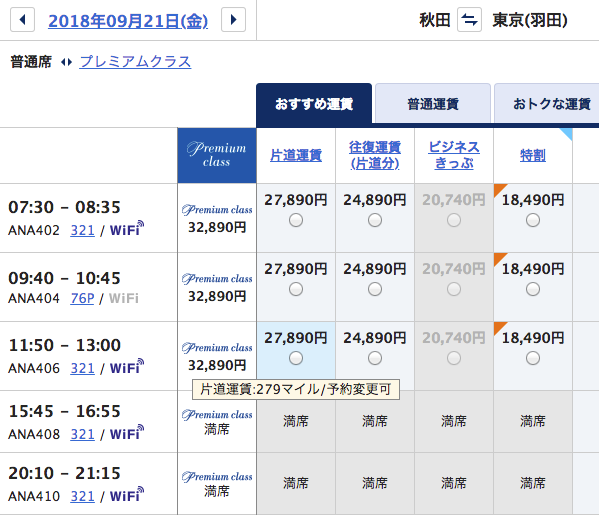Screen dimensions: 599x527
Task: Open ビジネスきっぷ fare details link
Action: [x=454, y=155]
